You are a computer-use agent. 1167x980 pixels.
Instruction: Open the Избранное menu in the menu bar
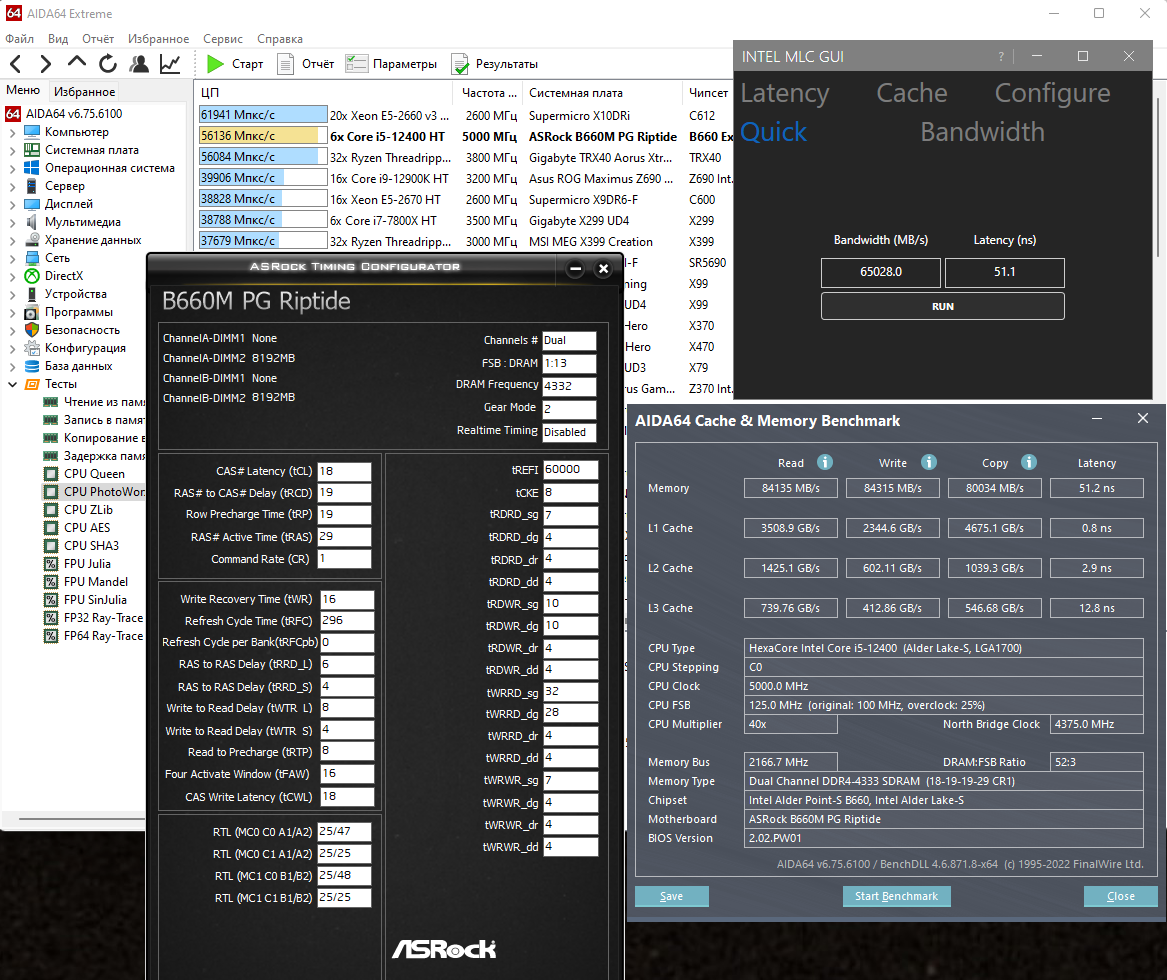(158, 39)
